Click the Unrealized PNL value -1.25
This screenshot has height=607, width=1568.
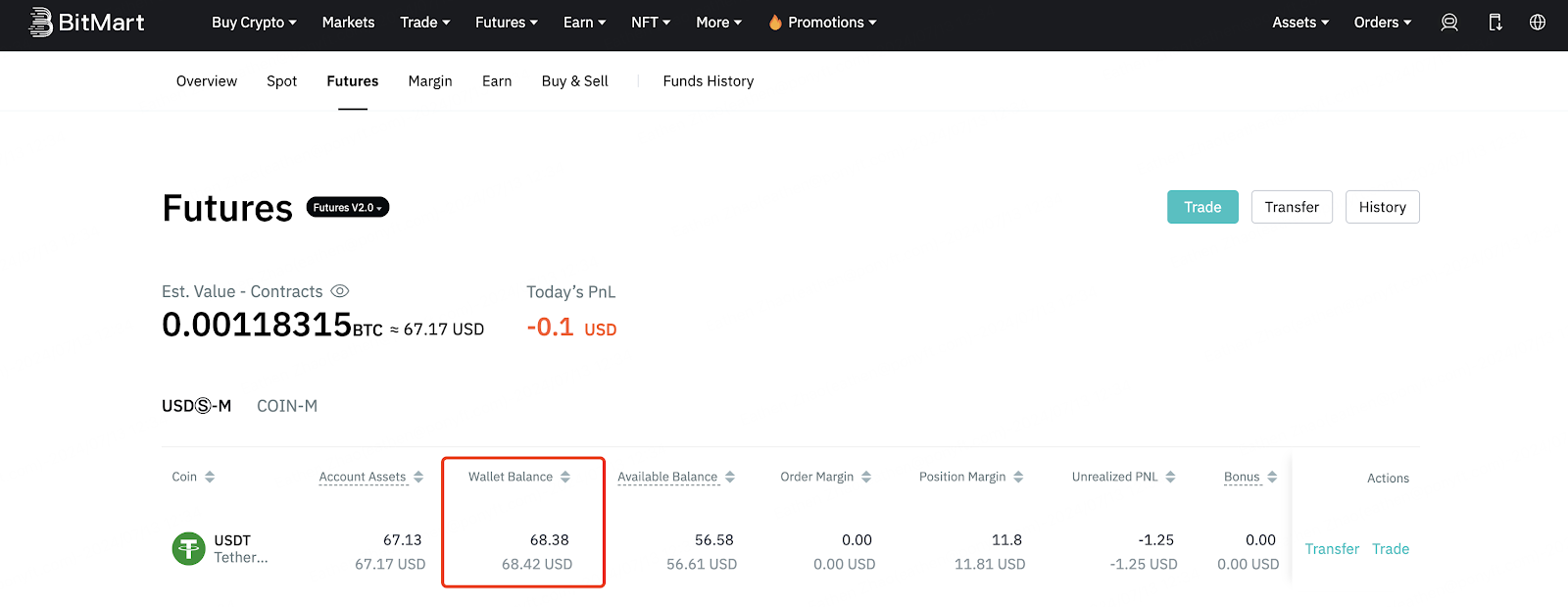coord(1156,540)
